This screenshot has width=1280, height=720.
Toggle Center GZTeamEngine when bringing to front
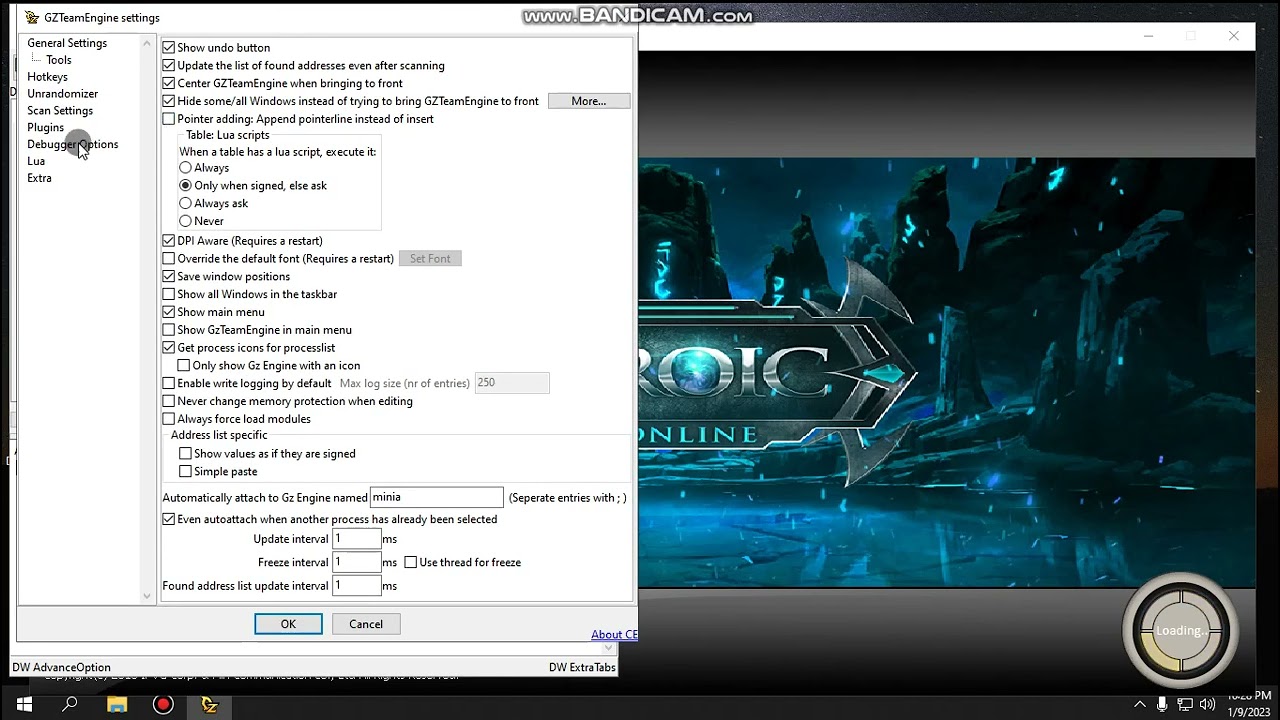[x=169, y=83]
